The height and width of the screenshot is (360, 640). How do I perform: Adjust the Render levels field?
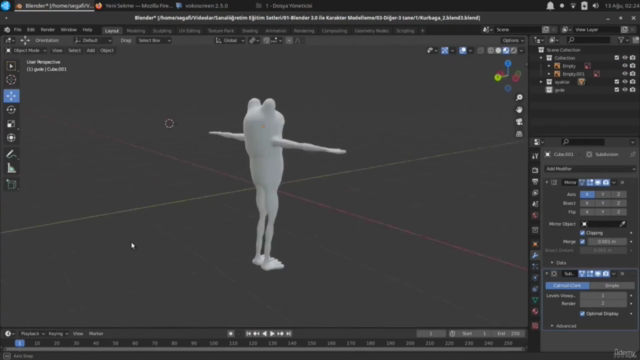coord(603,304)
